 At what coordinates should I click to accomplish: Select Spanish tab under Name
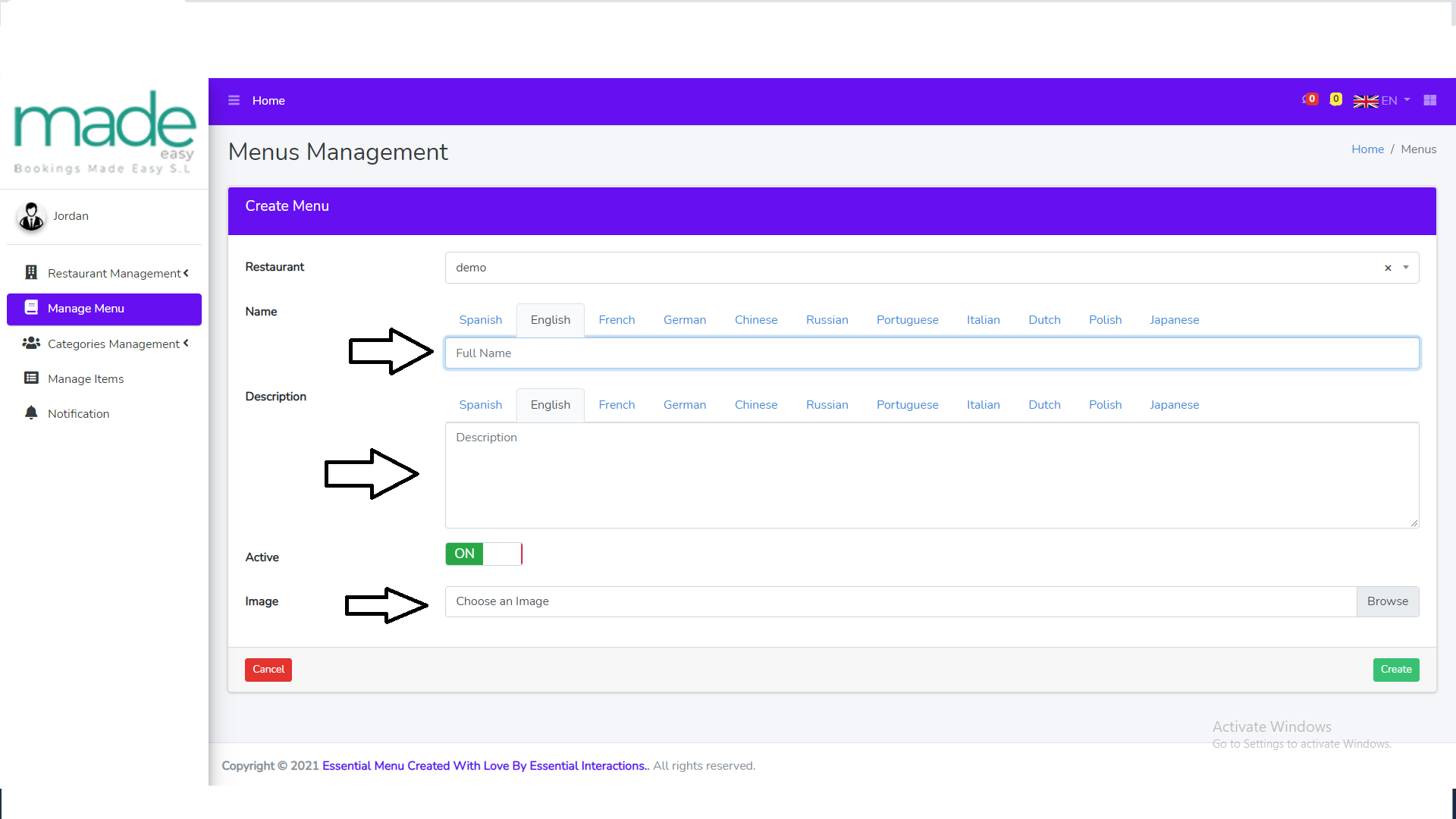tap(481, 320)
